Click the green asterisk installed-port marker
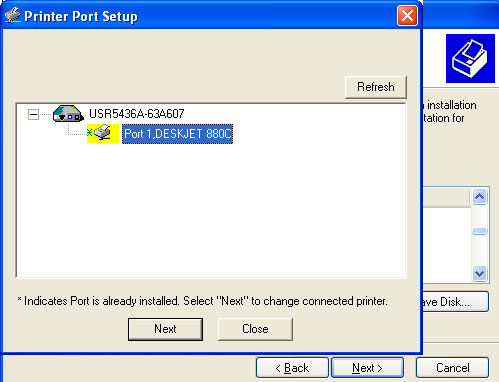Viewport: 499px width, 382px height. 89,133
